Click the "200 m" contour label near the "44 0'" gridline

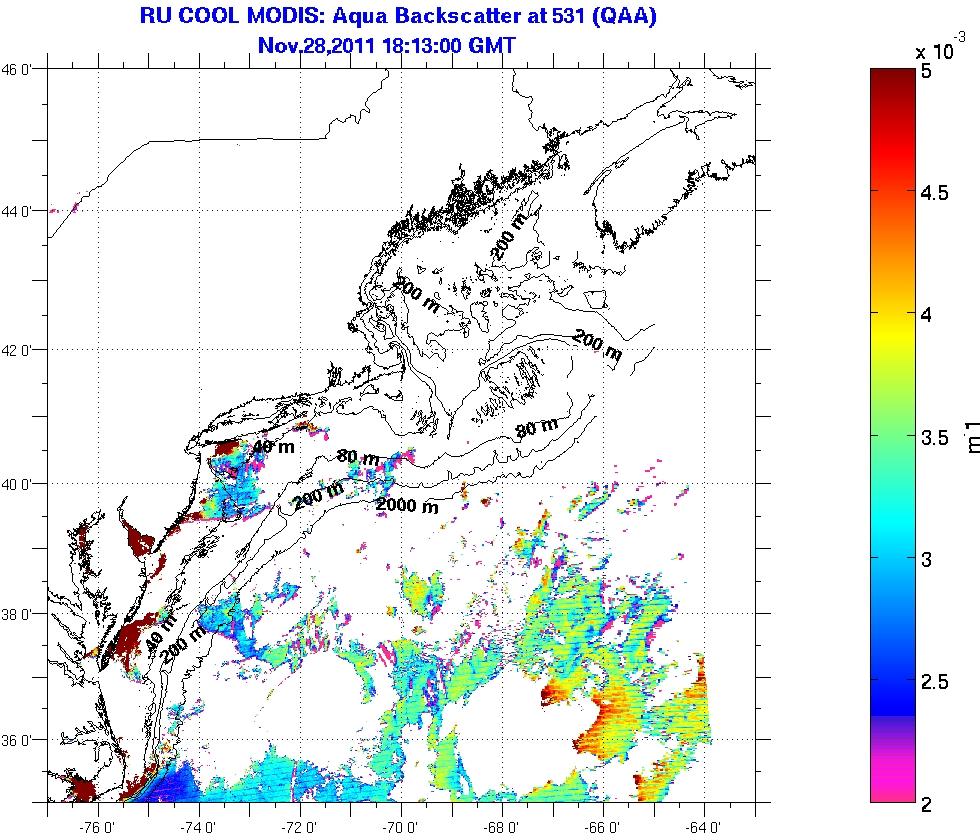[509, 236]
